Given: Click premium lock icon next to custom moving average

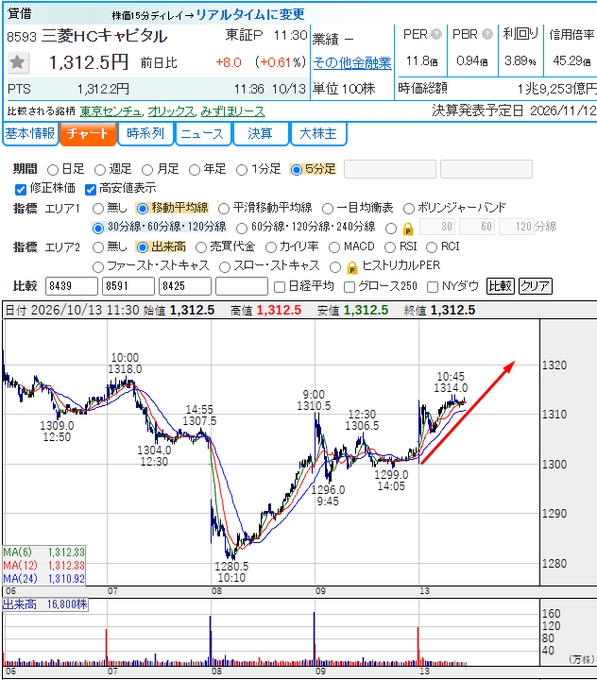Looking at the screenshot, I should pyautogui.click(x=408, y=229).
